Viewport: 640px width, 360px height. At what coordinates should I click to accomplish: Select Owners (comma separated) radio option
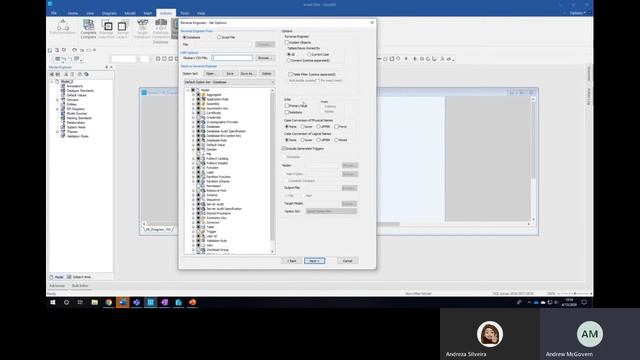289,60
